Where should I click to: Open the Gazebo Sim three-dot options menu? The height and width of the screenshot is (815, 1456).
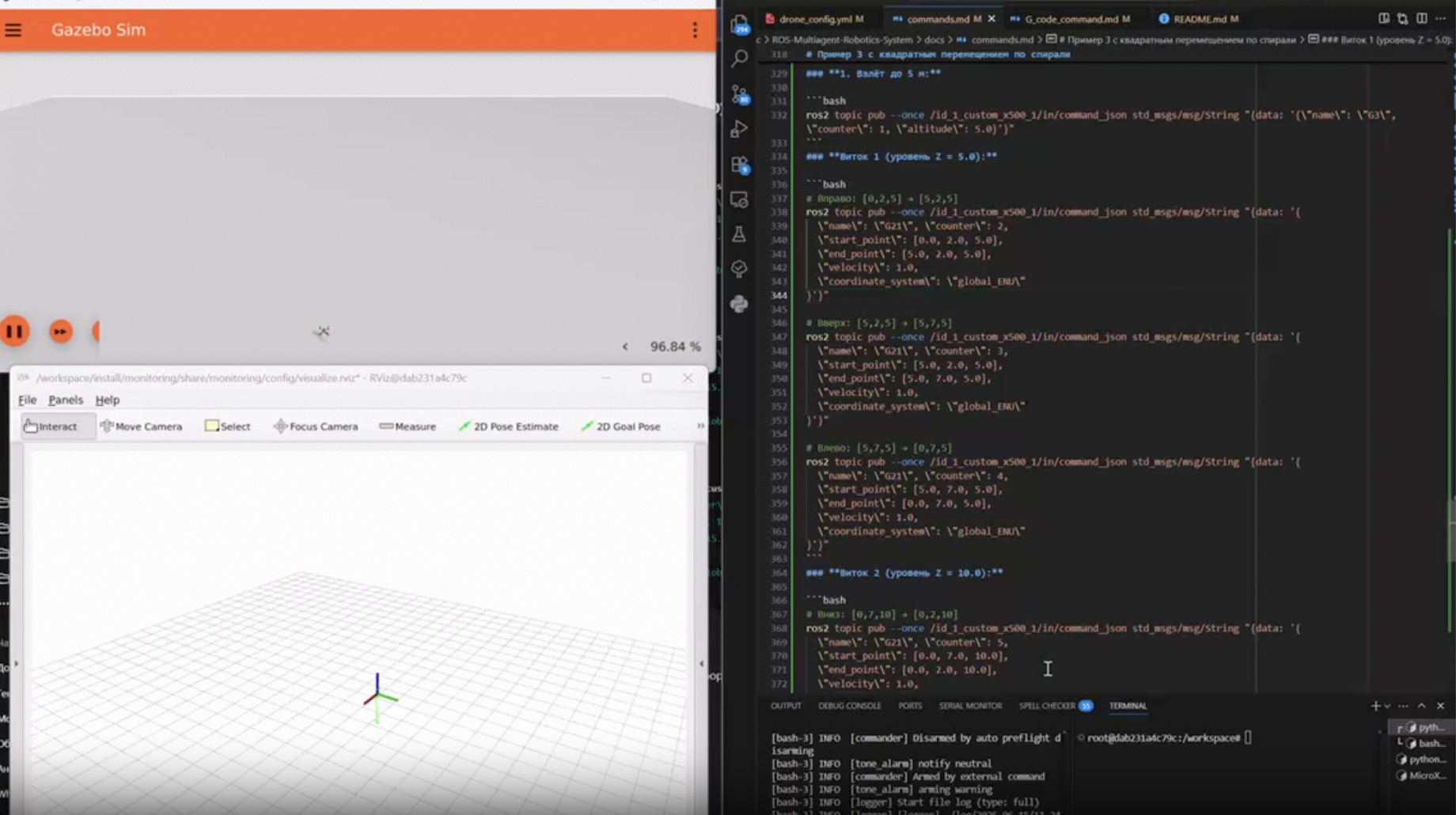pos(695,30)
